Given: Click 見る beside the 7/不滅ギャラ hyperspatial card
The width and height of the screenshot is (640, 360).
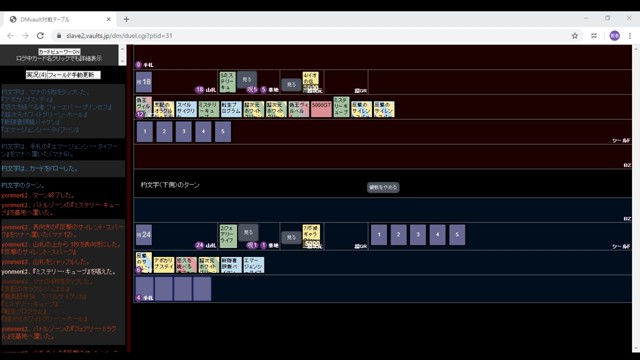Looking at the screenshot, I should click(x=291, y=237).
